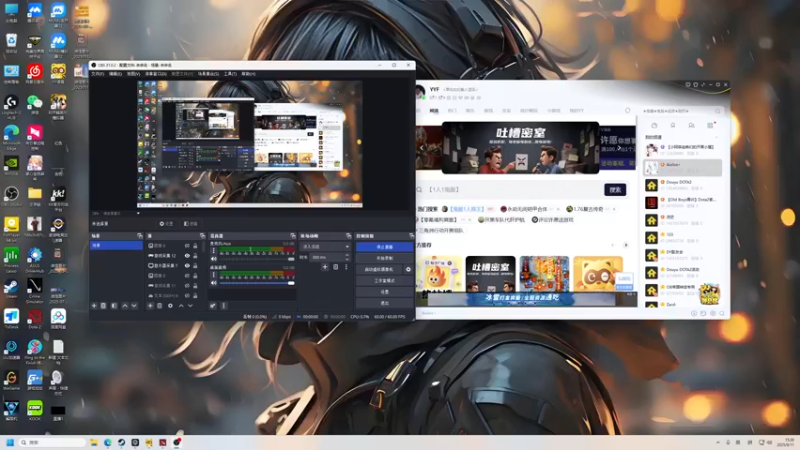This screenshot has width=800, height=450.
Task: Select the highlighted scene in scenes list
Action: click(x=116, y=245)
